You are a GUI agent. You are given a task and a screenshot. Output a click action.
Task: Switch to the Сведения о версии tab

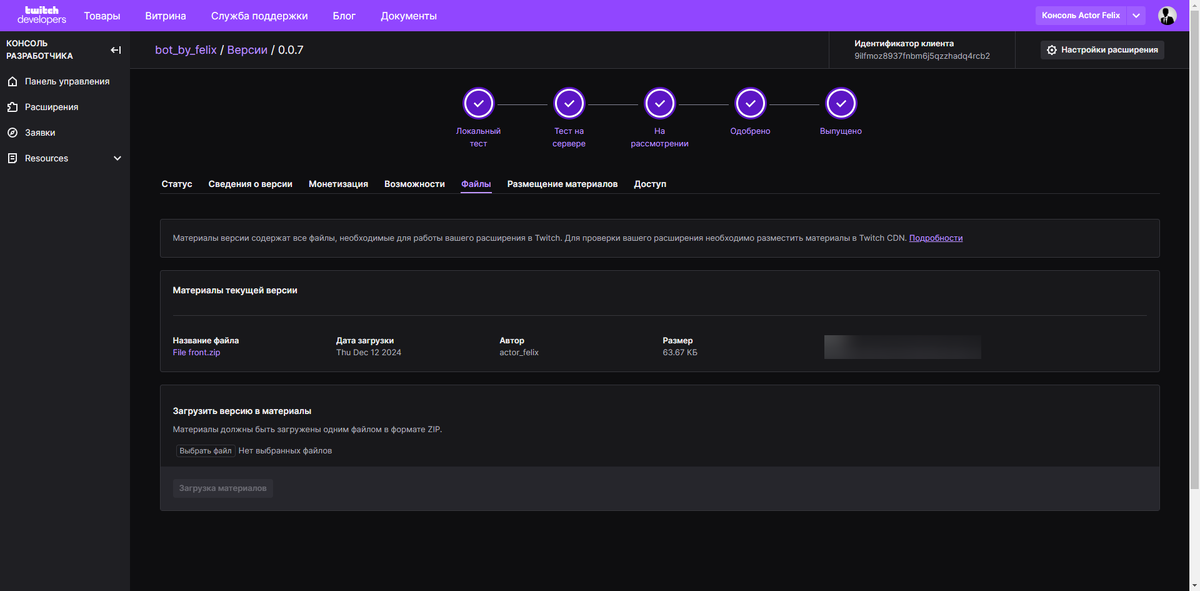coord(250,184)
